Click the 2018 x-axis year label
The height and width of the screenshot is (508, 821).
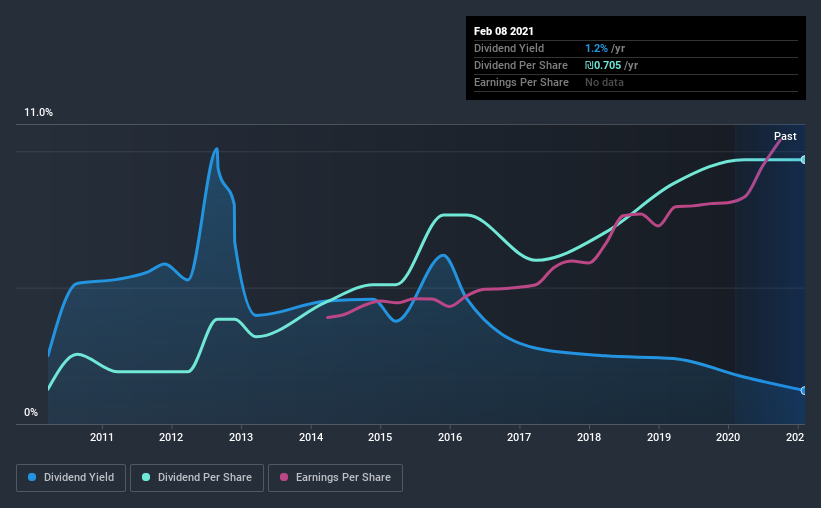[x=589, y=437]
